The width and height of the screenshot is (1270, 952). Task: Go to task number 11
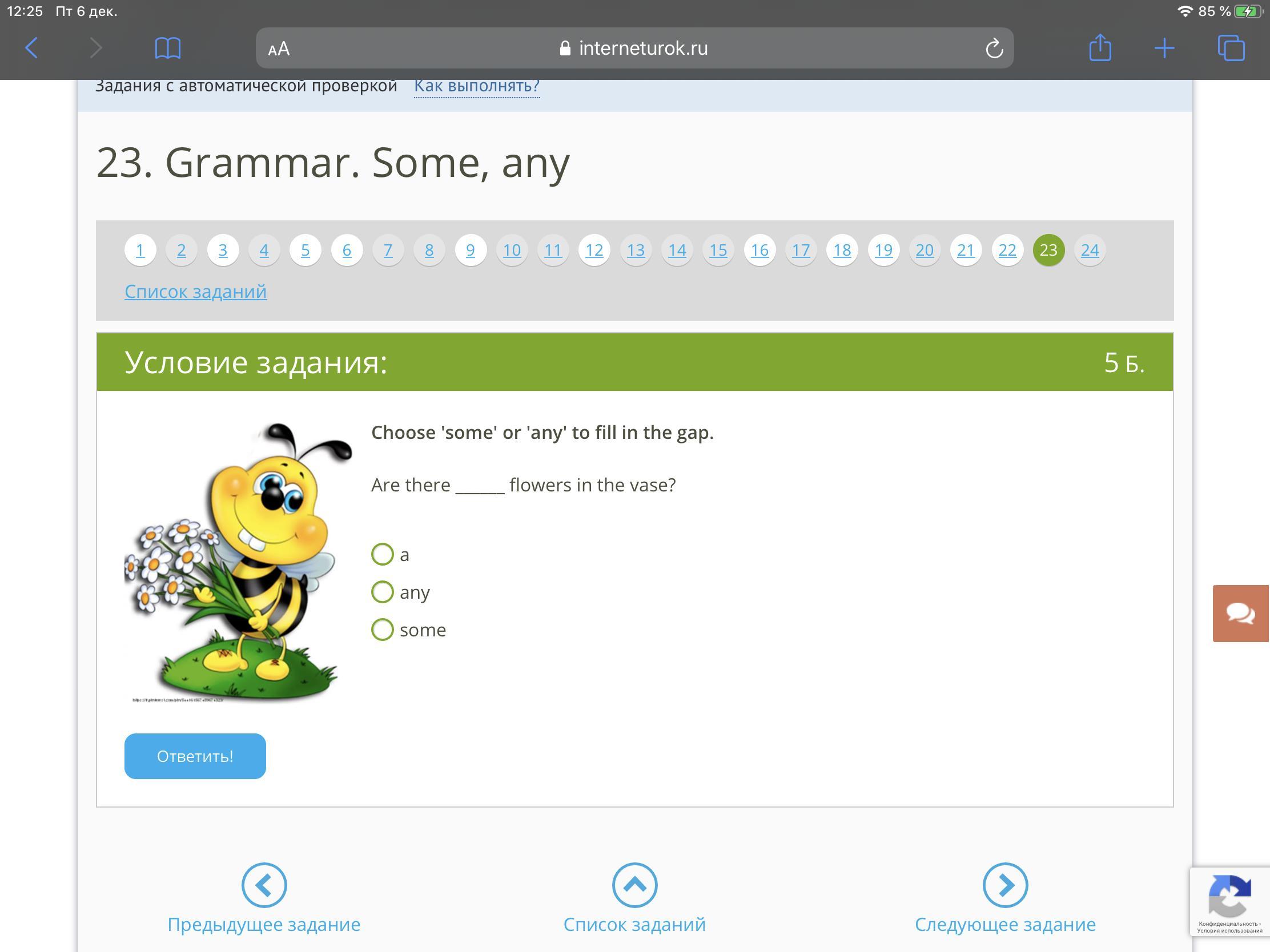tap(553, 249)
